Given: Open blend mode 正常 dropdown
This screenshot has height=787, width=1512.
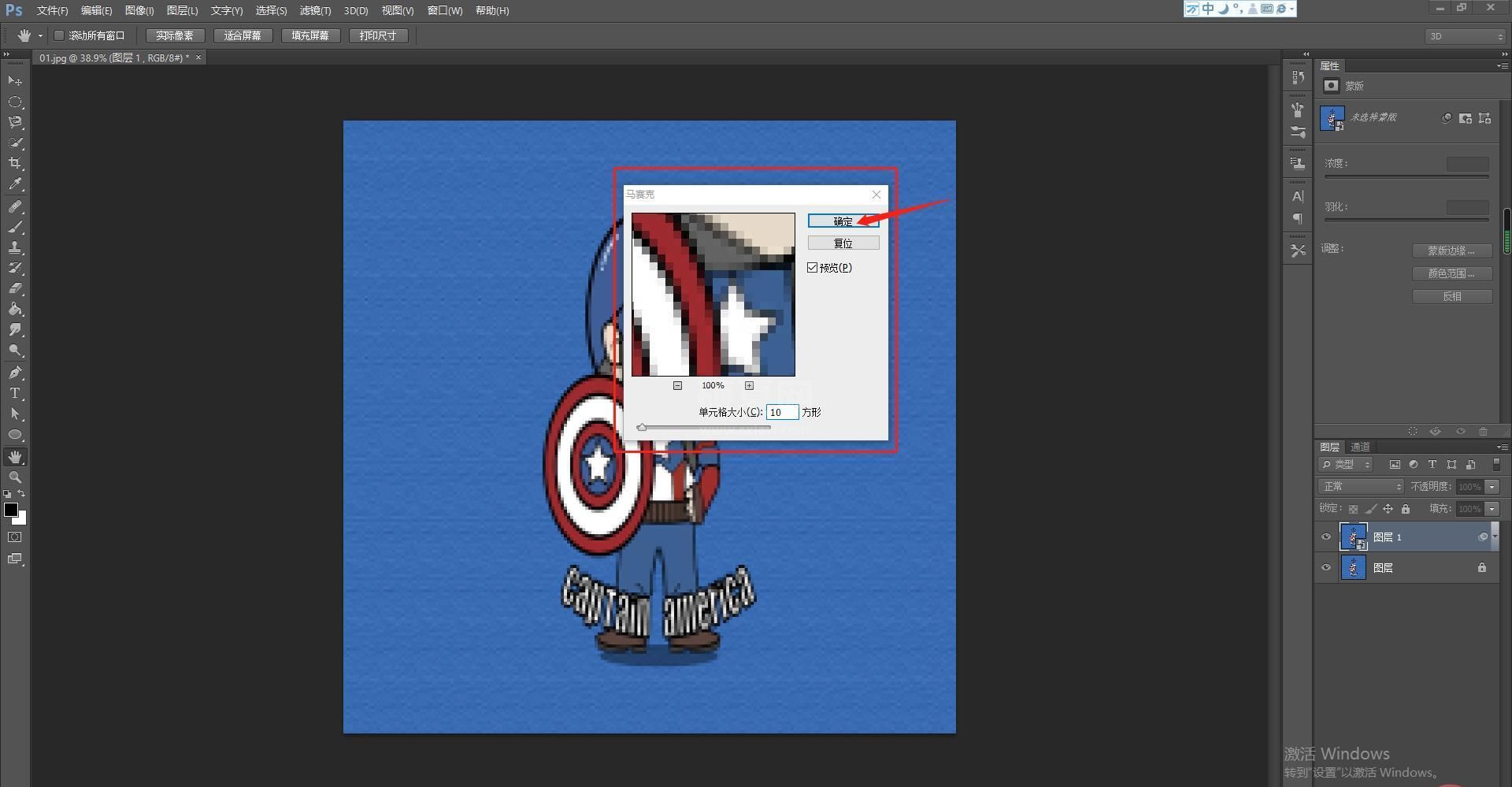Looking at the screenshot, I should click(x=1361, y=487).
